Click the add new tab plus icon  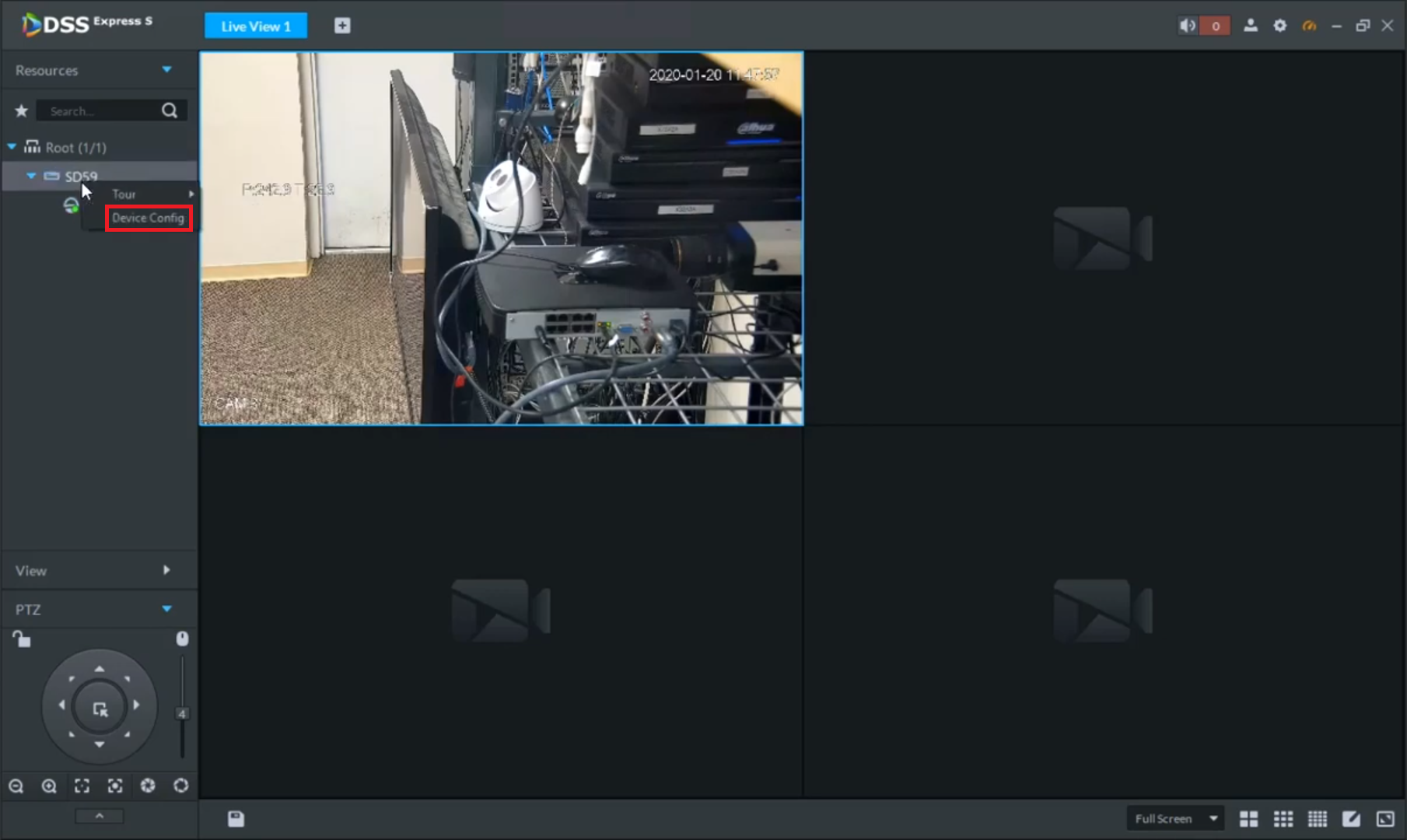pos(342,26)
